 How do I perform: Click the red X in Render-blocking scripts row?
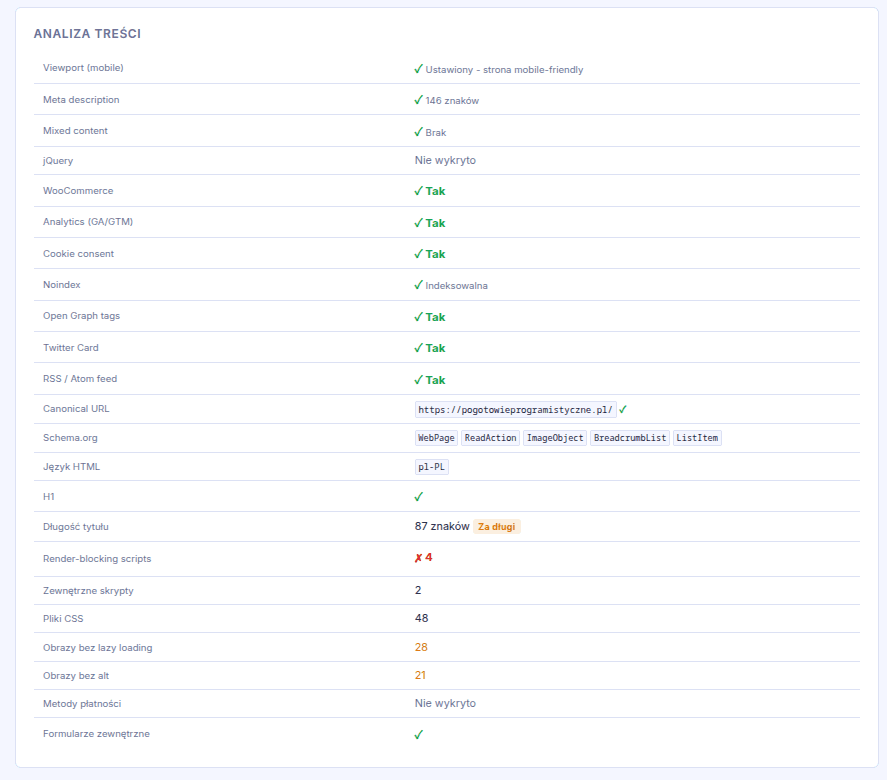(419, 558)
